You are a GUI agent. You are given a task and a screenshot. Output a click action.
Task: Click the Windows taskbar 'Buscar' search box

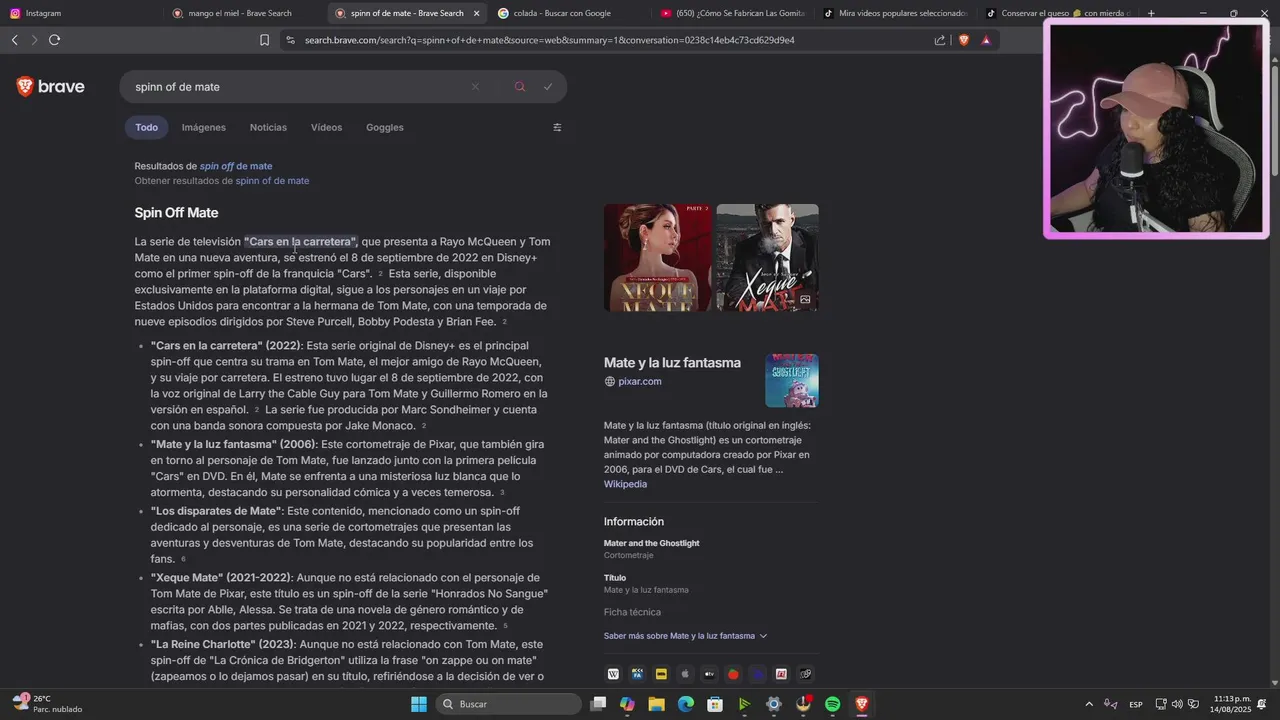[x=508, y=704]
